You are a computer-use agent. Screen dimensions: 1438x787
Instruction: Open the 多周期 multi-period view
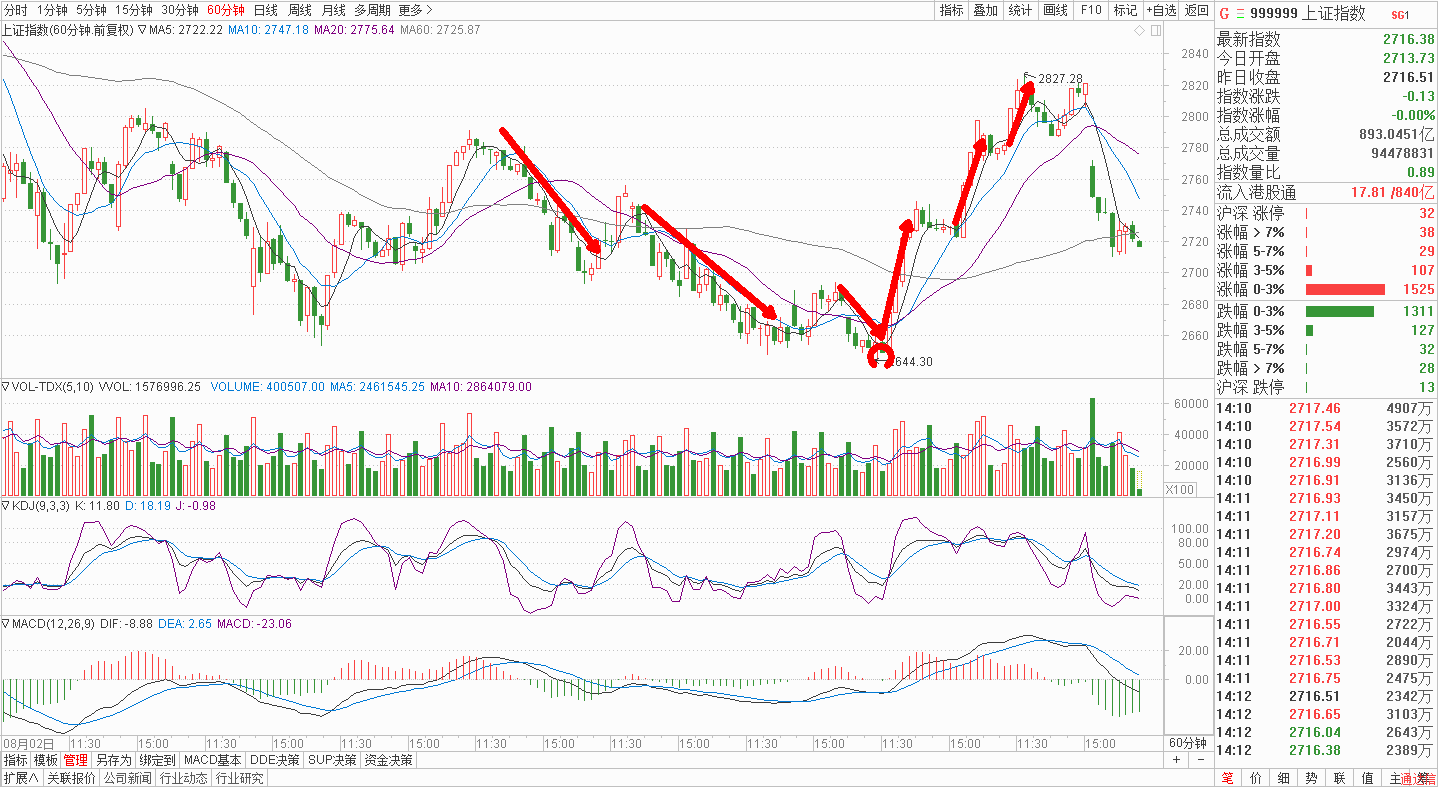coord(373,10)
